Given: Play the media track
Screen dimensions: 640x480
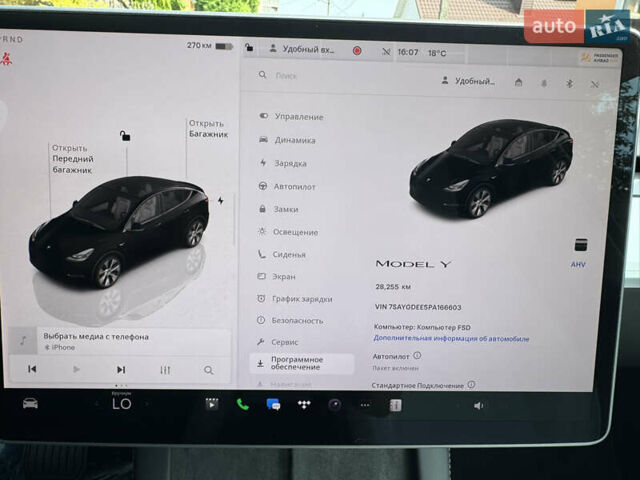Looking at the screenshot, I should coord(76,369).
